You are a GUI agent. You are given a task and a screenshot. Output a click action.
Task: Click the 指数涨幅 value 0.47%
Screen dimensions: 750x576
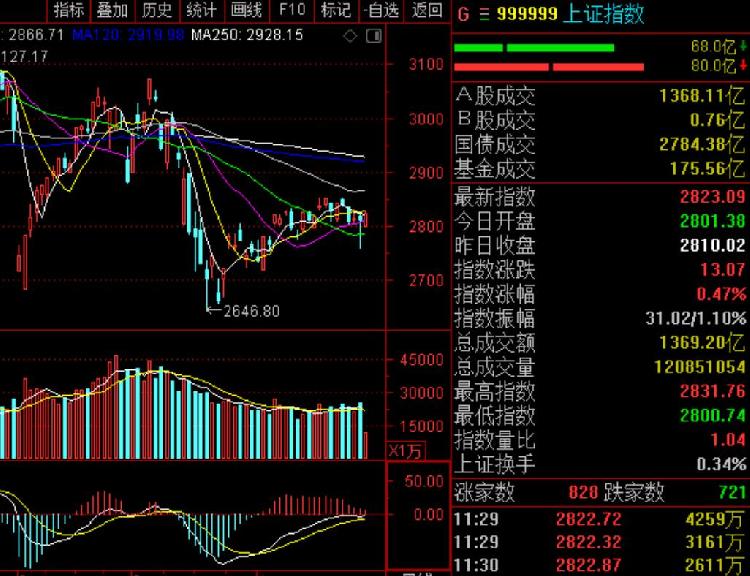[x=721, y=294]
